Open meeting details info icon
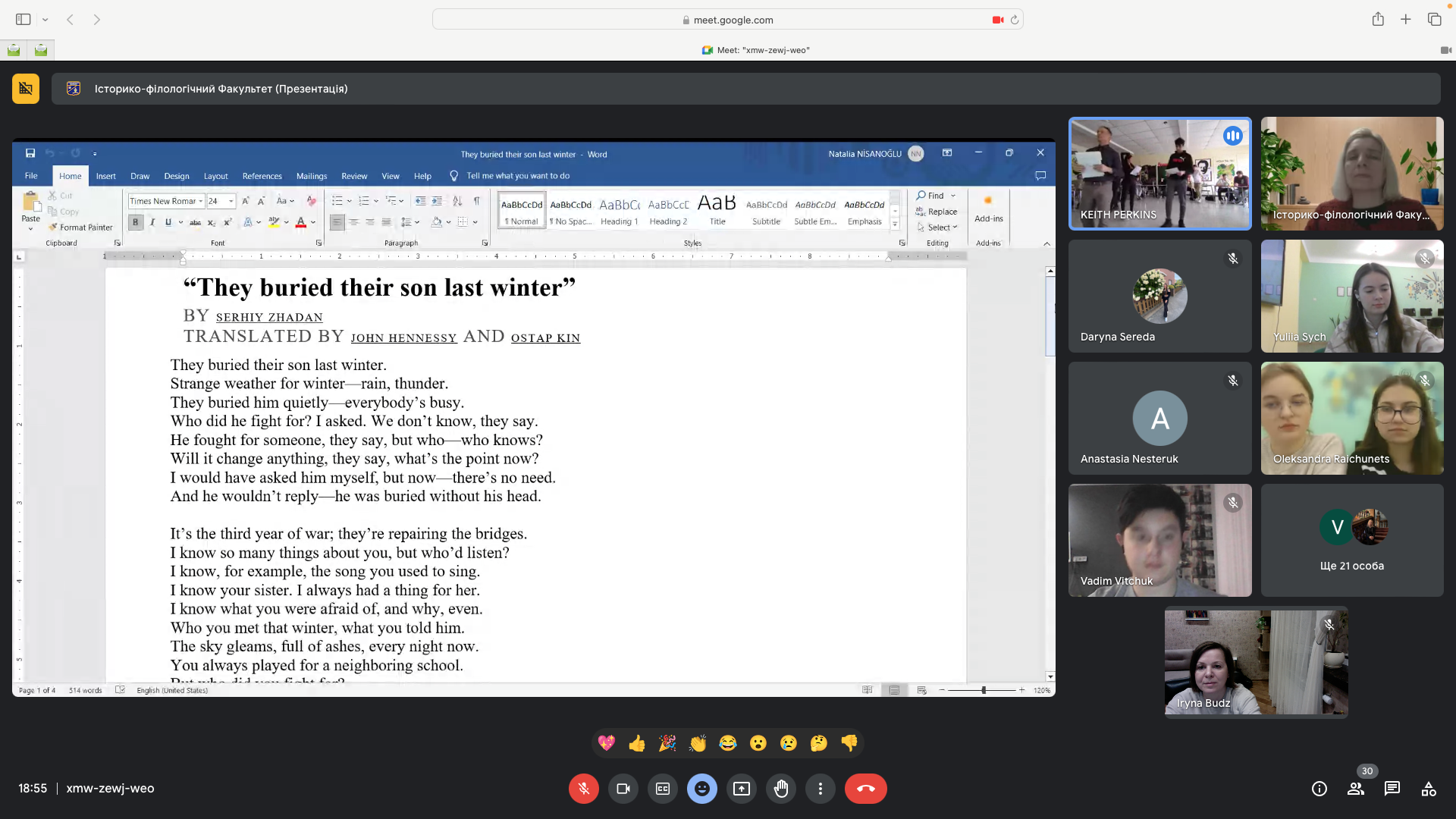This screenshot has height=819, width=1456. [x=1319, y=789]
